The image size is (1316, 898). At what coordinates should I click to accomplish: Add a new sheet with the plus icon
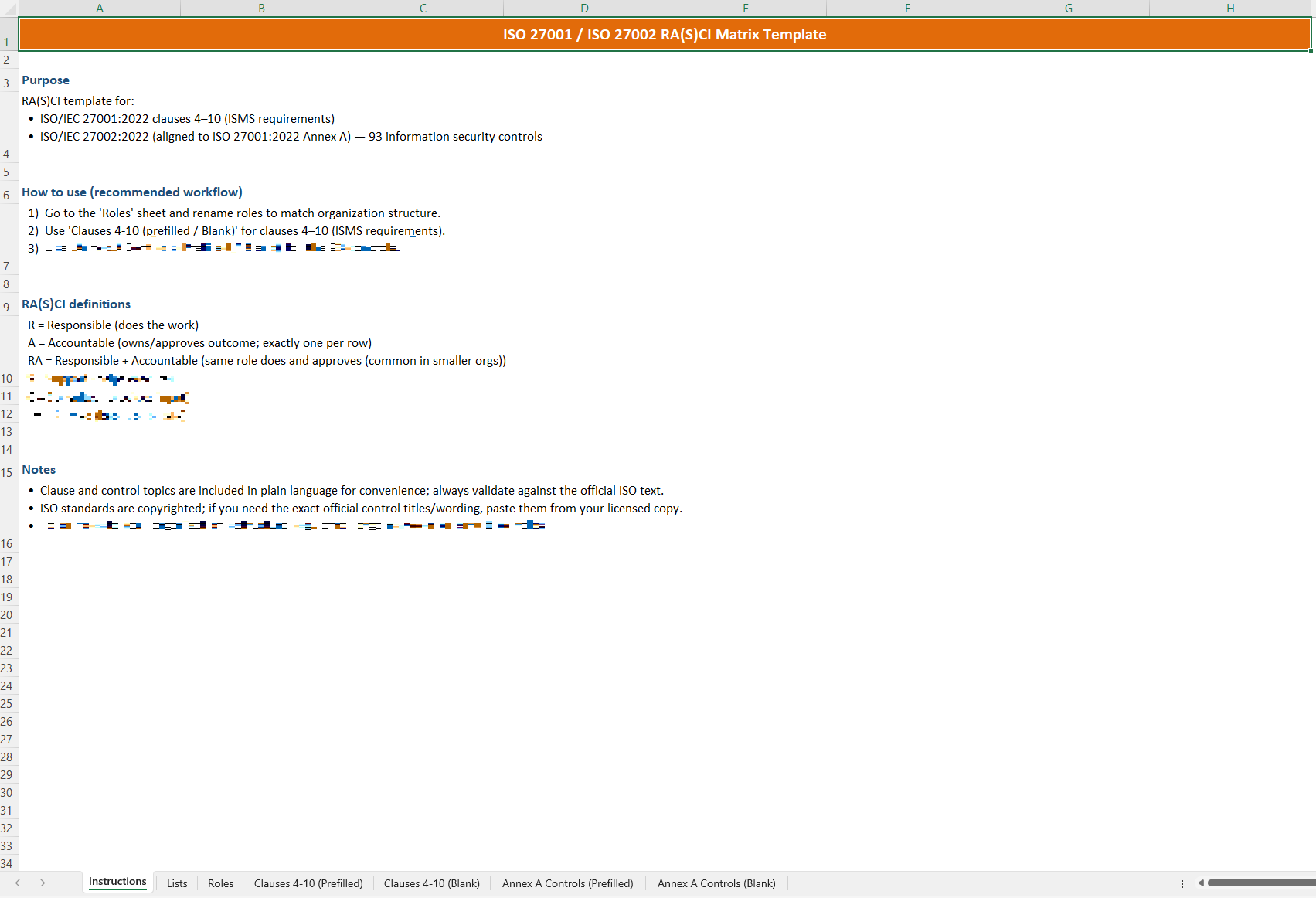point(825,883)
